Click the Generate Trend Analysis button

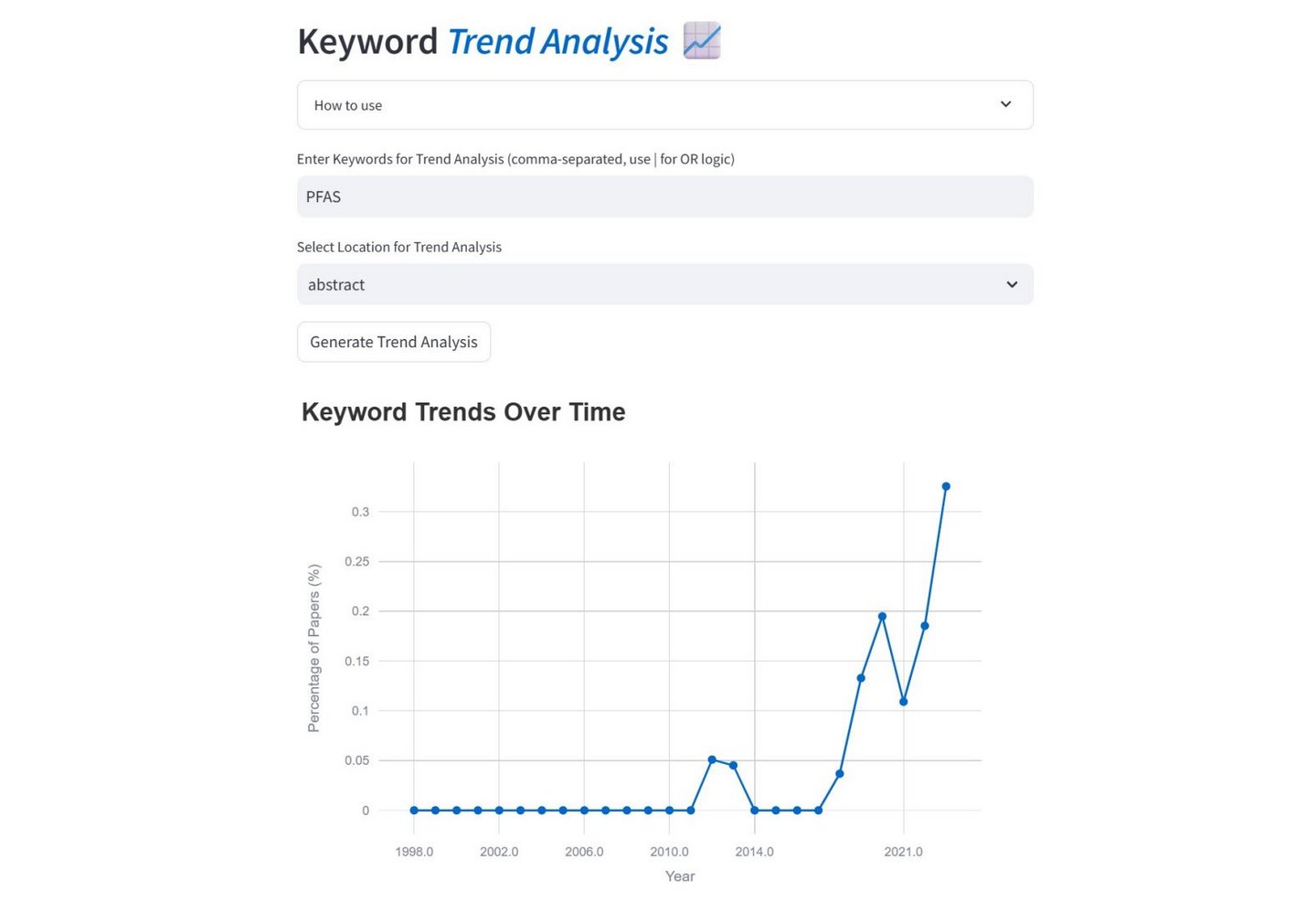click(393, 342)
